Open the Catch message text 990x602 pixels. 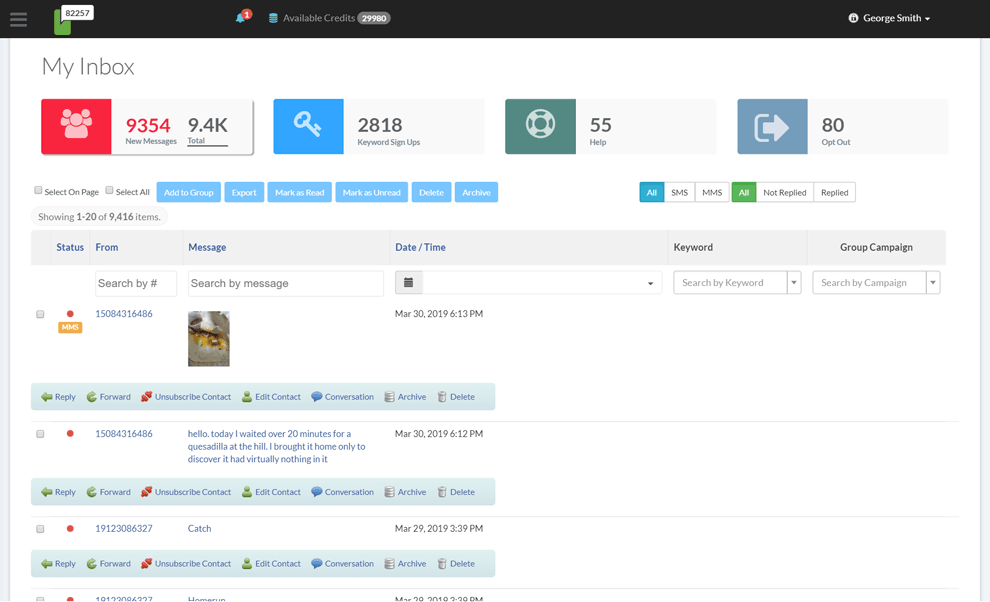pos(200,529)
